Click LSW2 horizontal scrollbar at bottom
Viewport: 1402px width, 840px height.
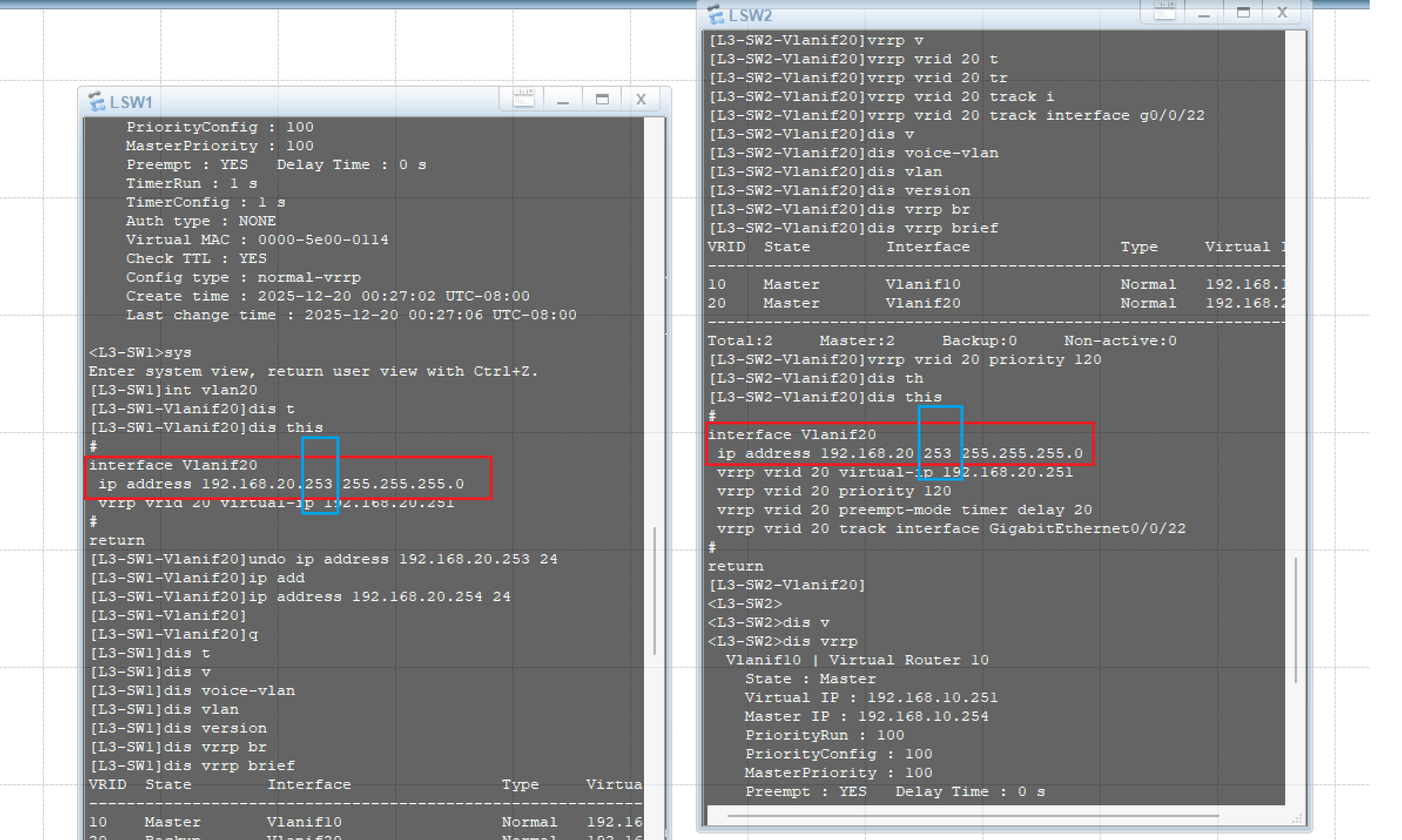972,815
